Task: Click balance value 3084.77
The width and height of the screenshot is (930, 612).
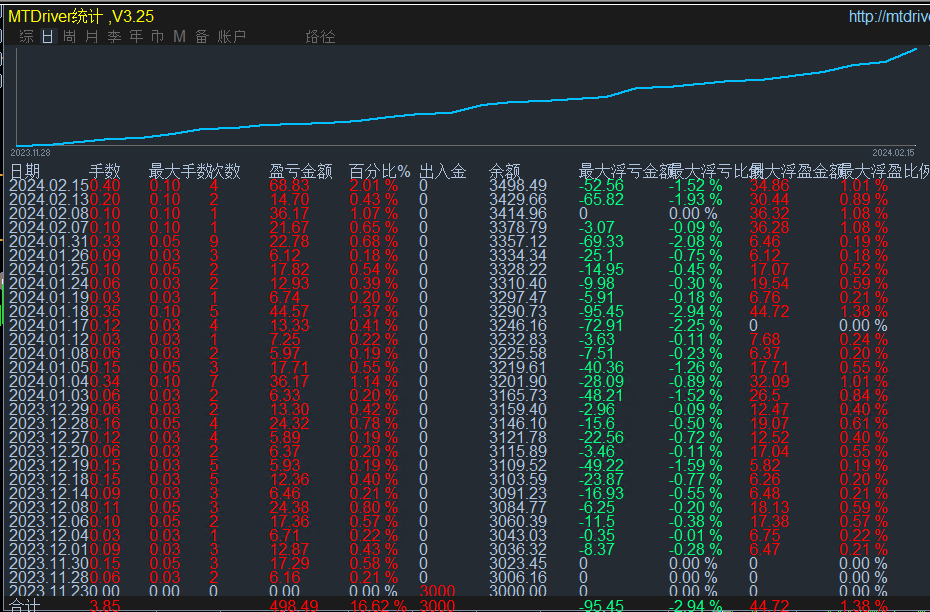Action: point(517,508)
